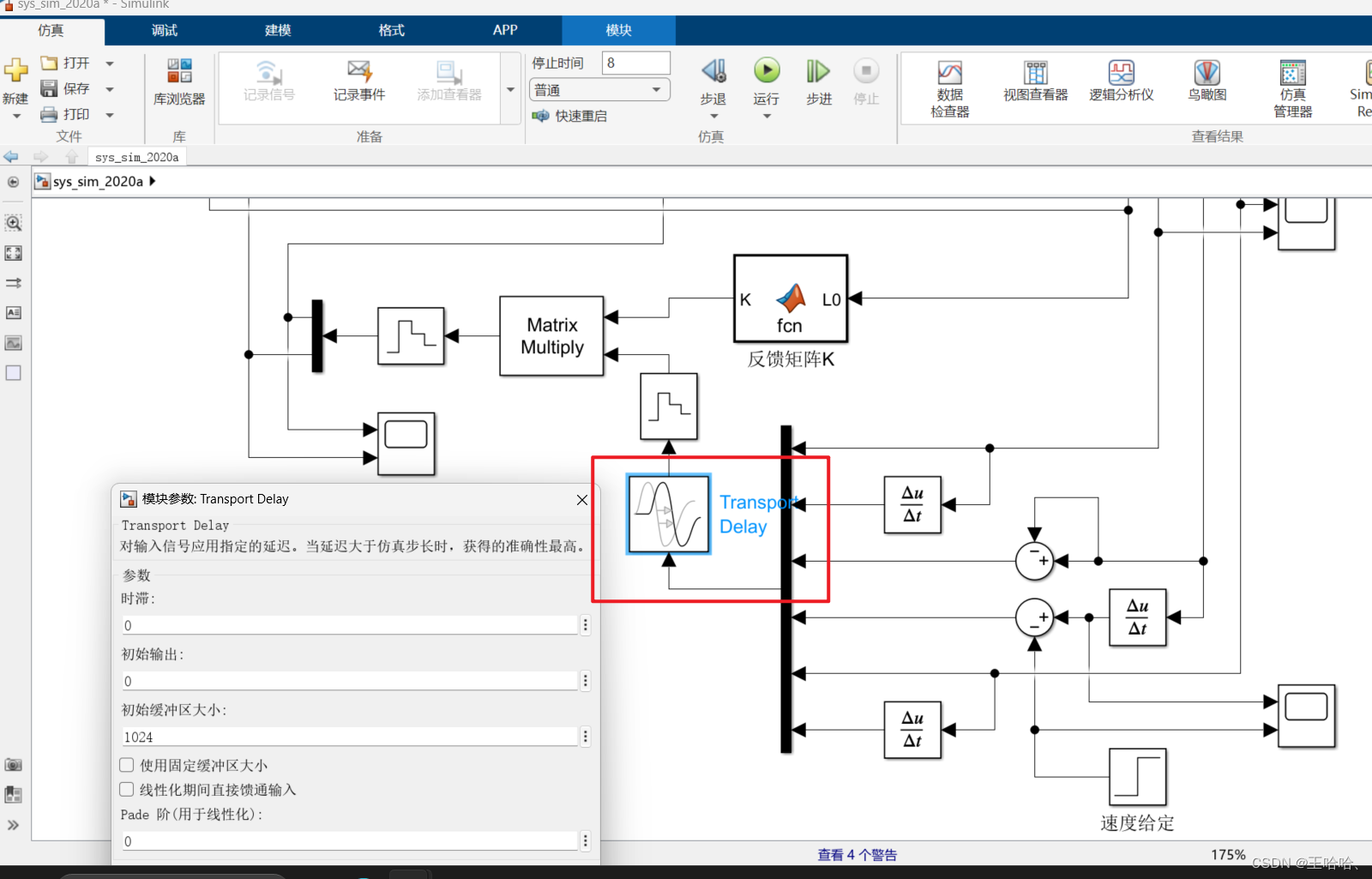Screen dimensions: 1372x879
Task: Expand the Open (打开) dropdown arrow
Action: pos(110,63)
